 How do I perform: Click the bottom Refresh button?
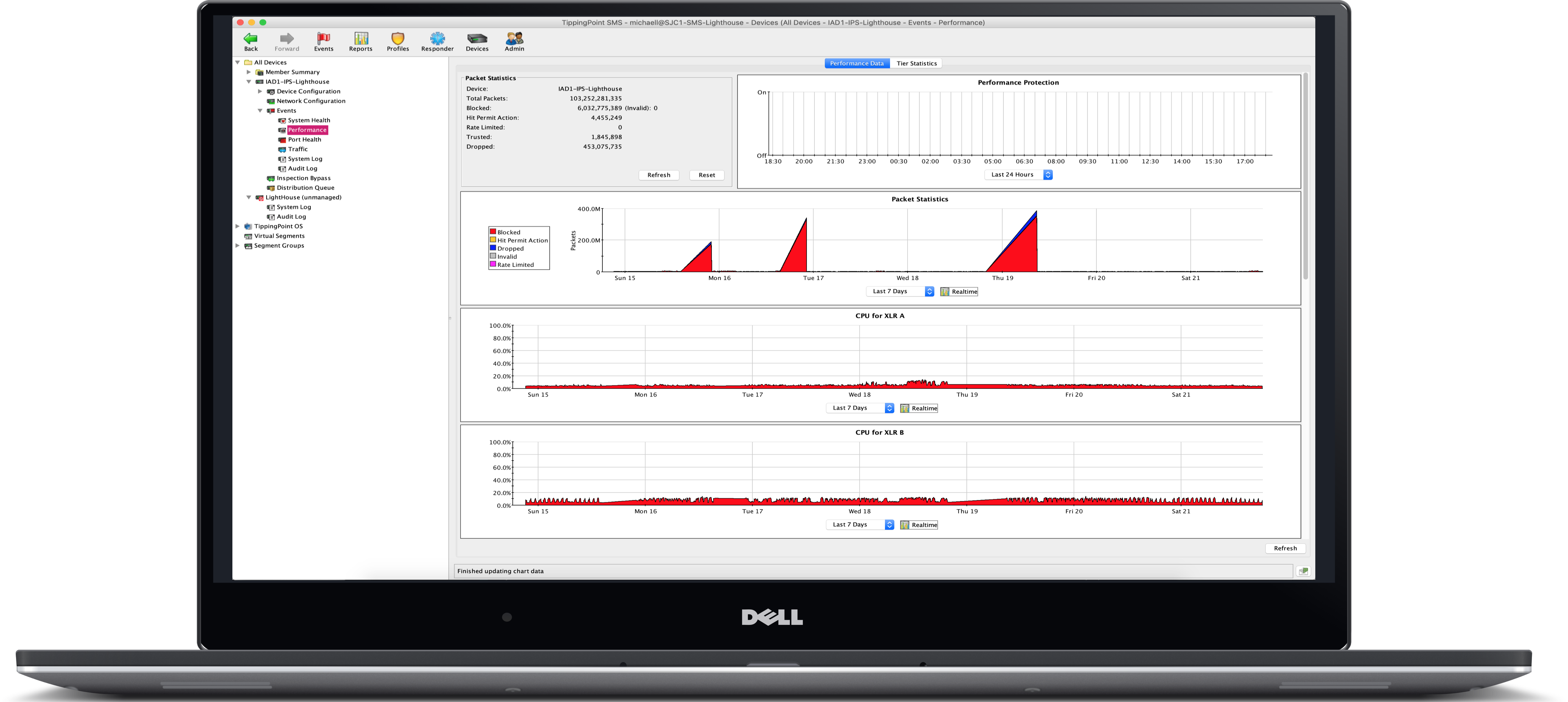coord(1285,548)
